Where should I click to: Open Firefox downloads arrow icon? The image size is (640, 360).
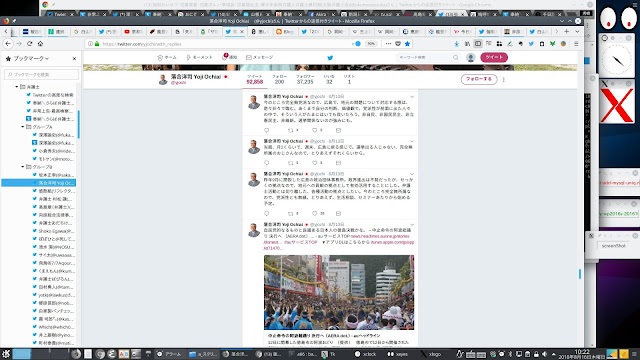(457, 44)
